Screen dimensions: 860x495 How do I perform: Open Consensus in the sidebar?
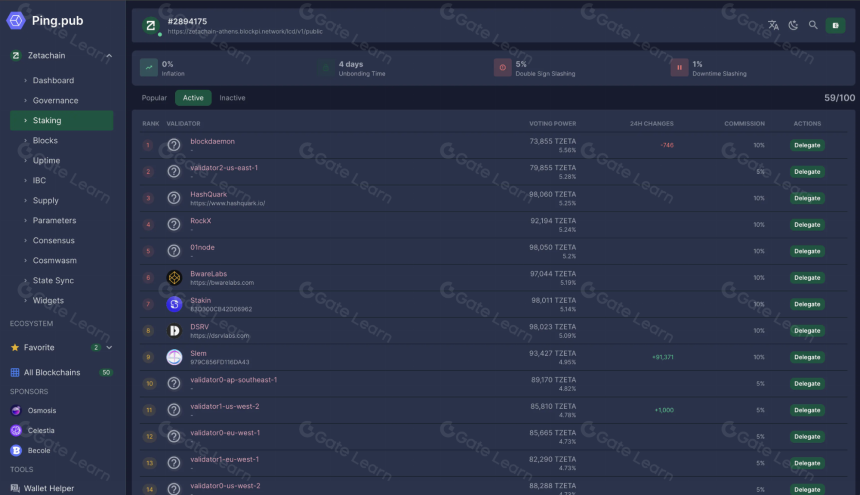(53, 241)
